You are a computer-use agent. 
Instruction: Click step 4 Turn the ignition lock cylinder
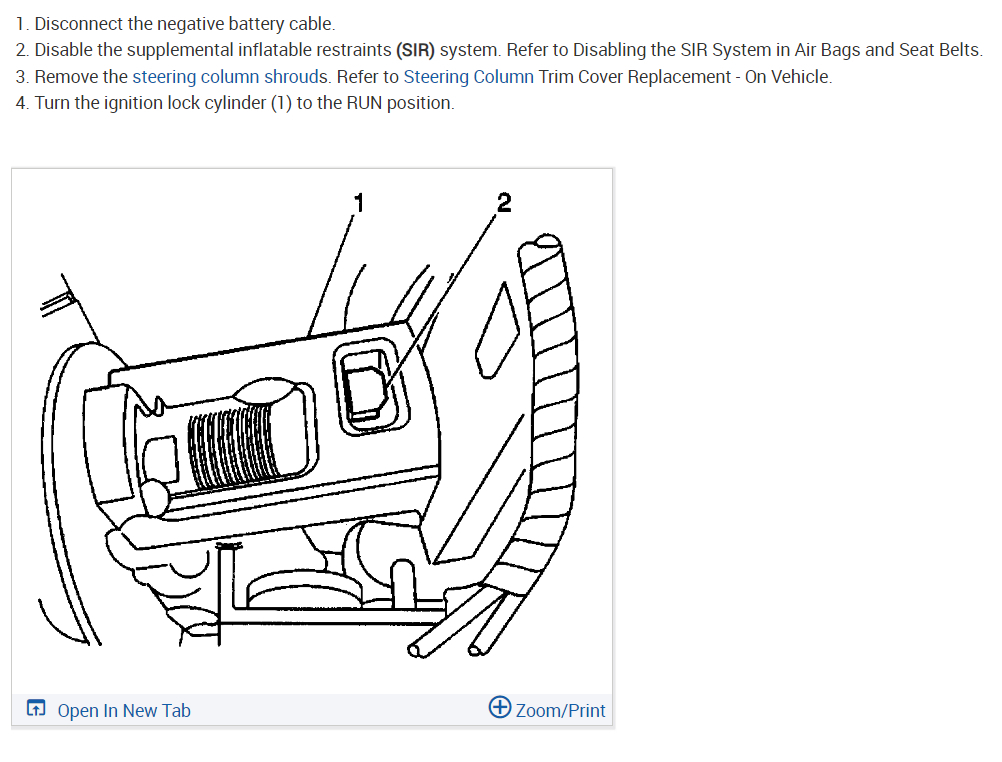tap(235, 103)
